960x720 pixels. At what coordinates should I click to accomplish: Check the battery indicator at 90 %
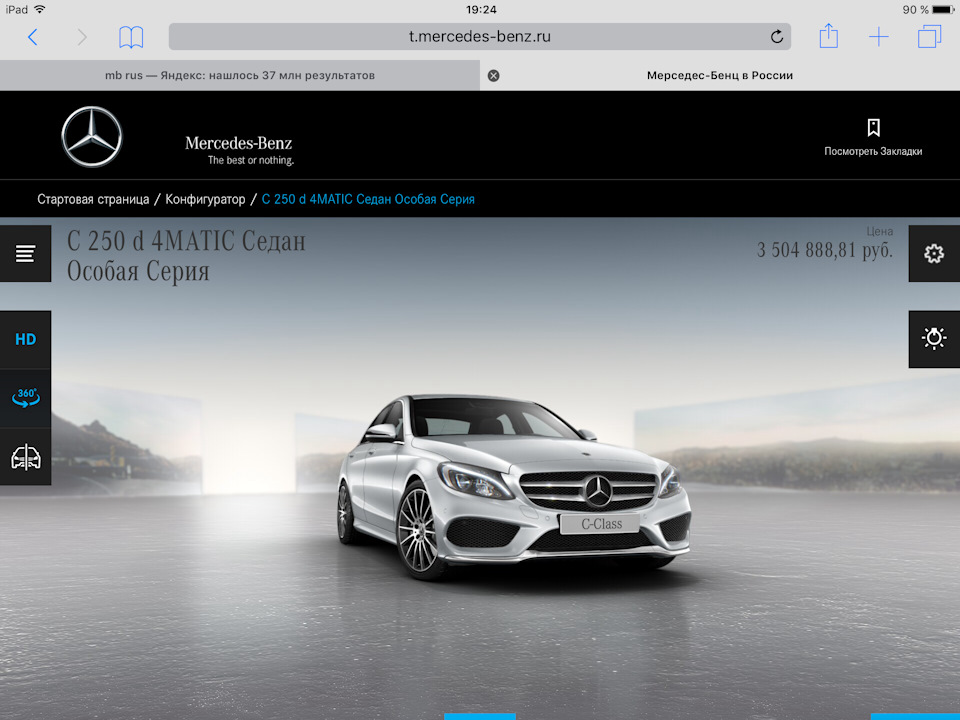click(x=928, y=10)
